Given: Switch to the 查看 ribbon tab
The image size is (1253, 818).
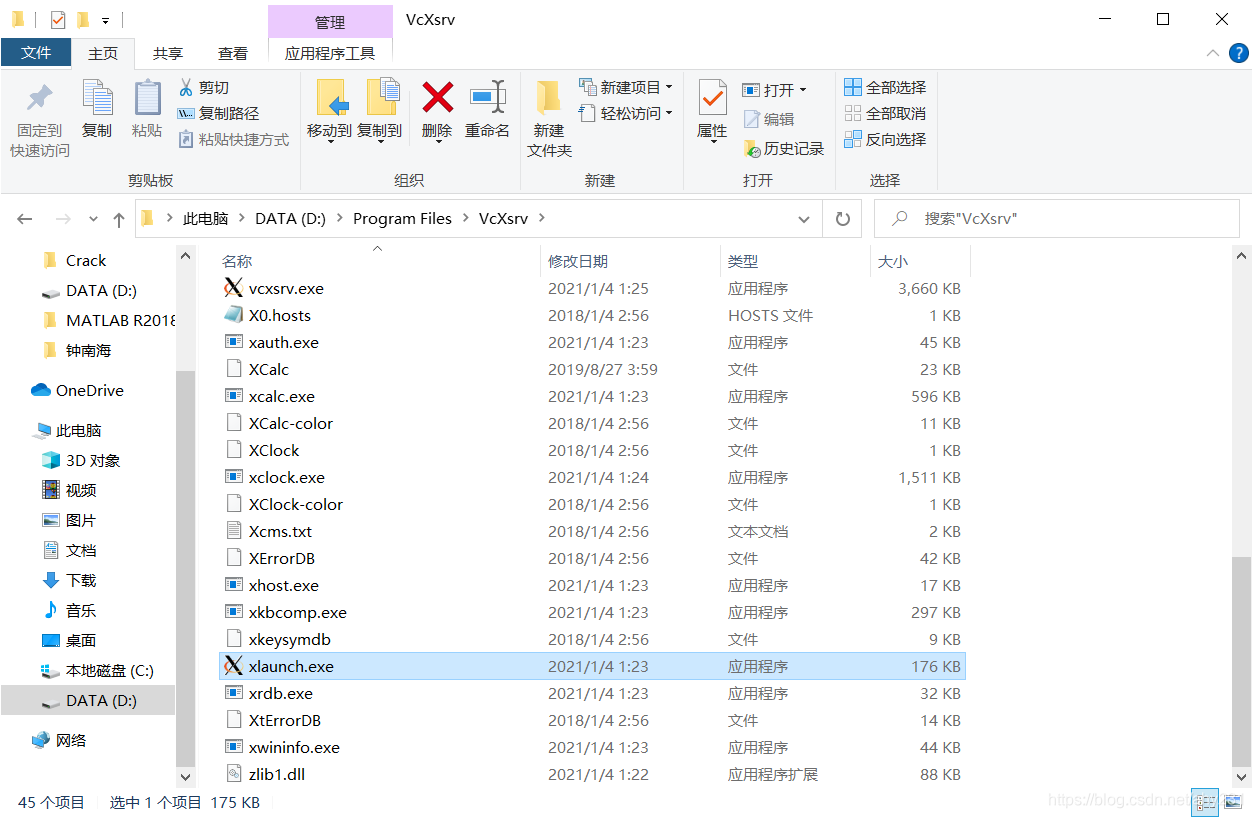Looking at the screenshot, I should pos(233,53).
